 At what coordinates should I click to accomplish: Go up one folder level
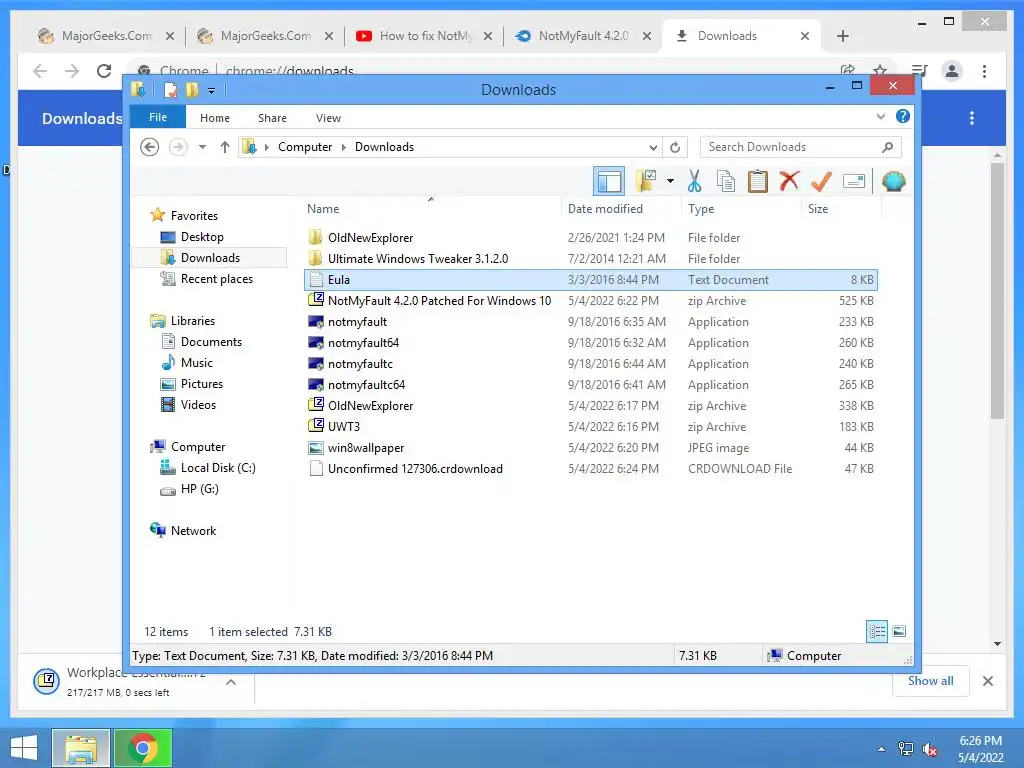(225, 147)
